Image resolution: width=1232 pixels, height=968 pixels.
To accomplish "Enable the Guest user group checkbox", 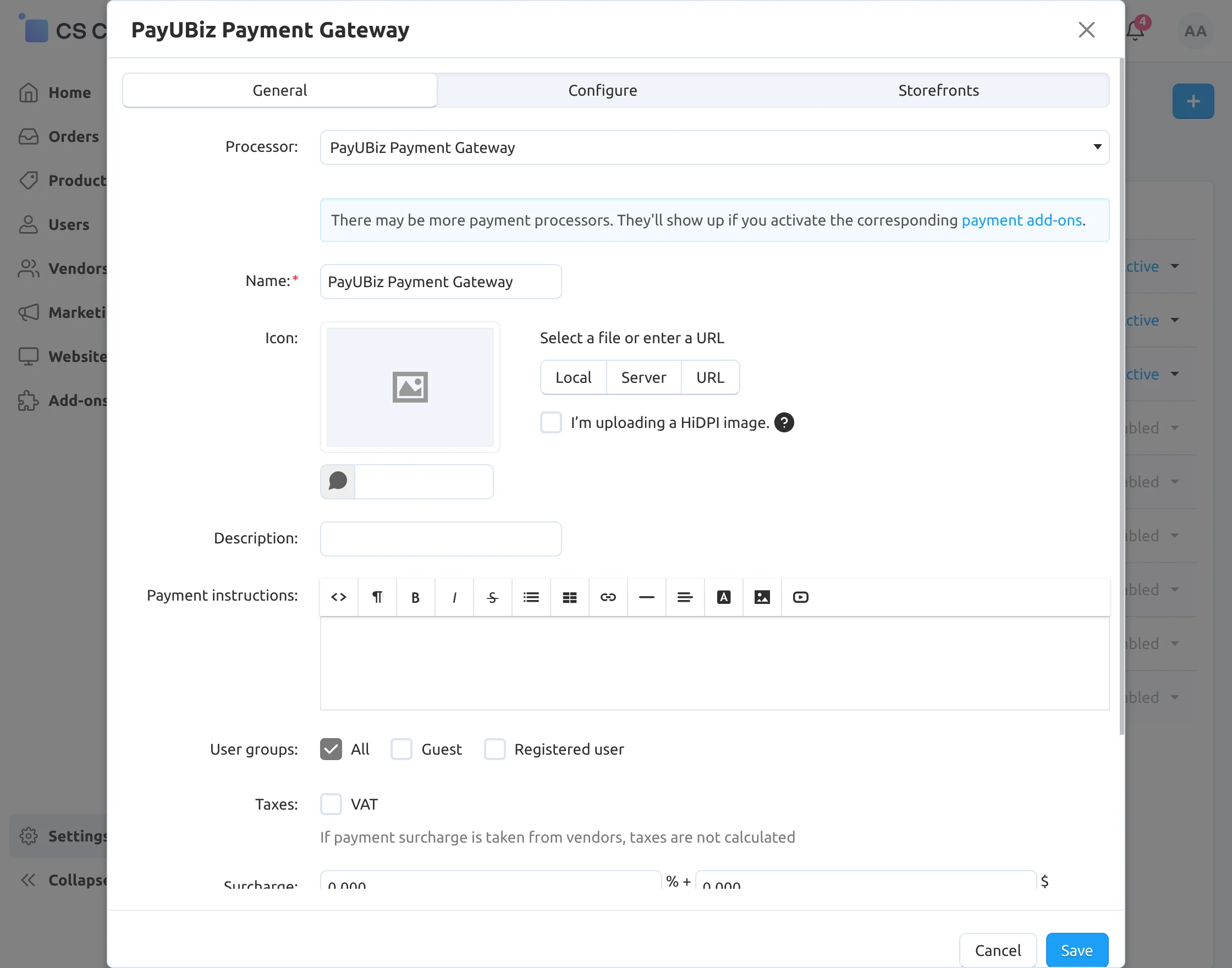I will pyautogui.click(x=401, y=749).
